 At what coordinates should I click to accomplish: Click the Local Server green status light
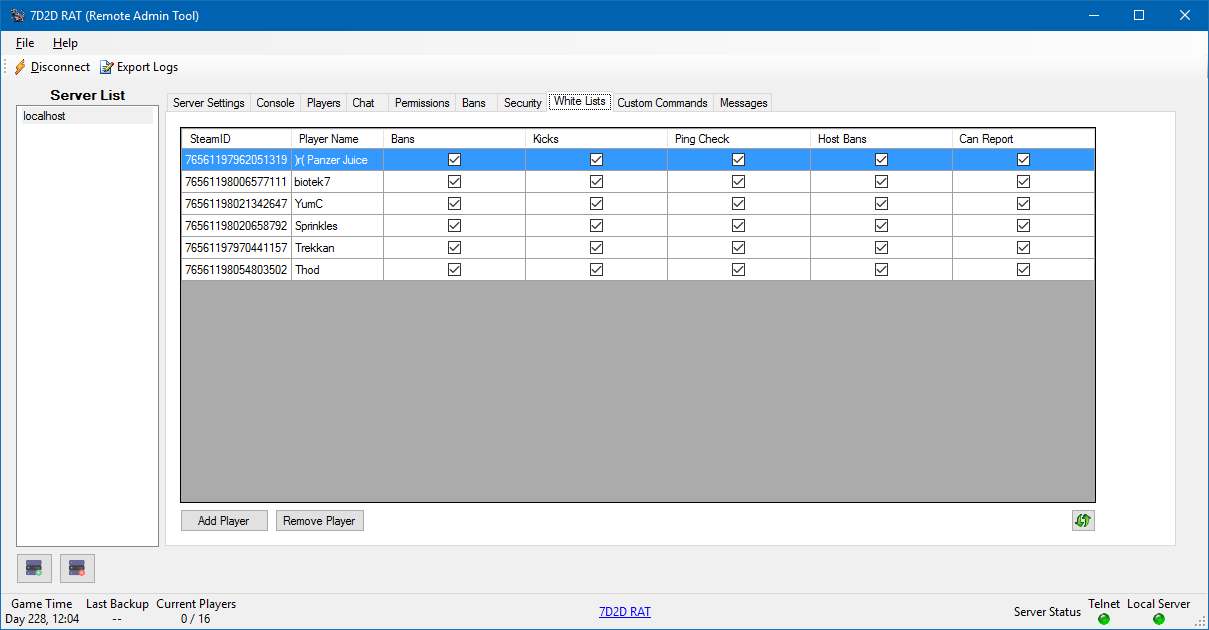(1159, 619)
